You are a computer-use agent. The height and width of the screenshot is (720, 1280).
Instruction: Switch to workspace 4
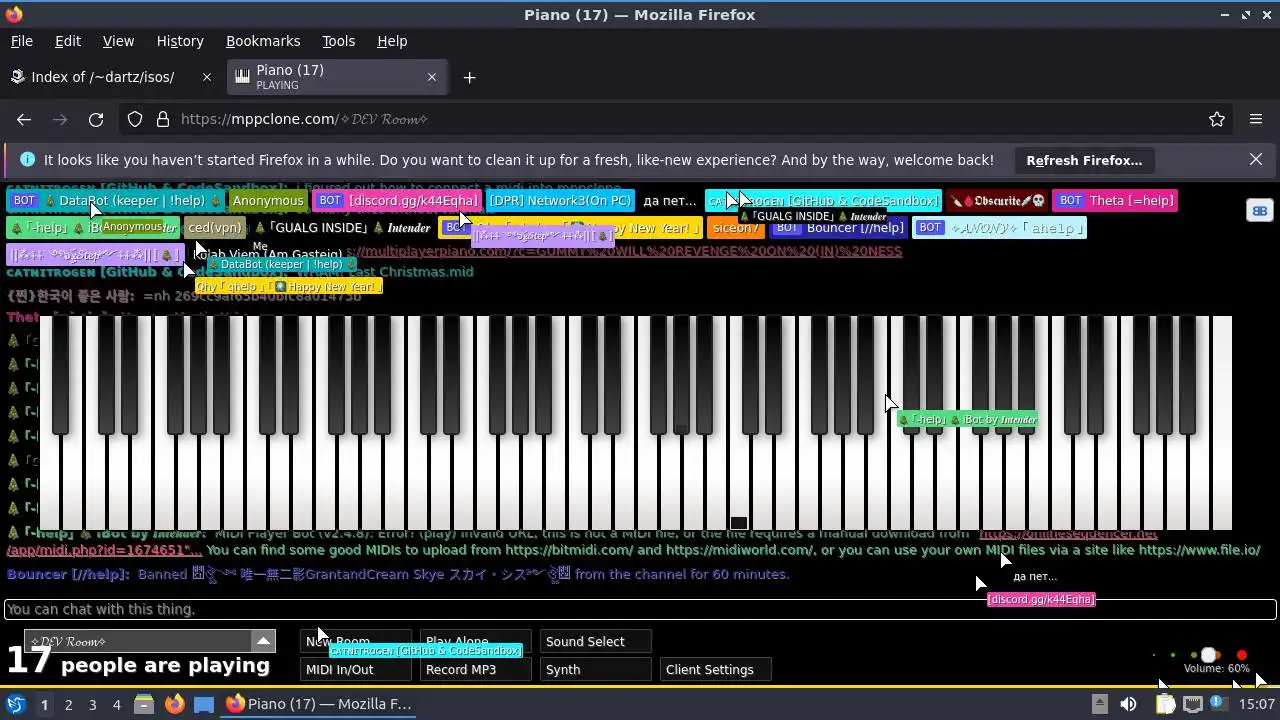click(116, 704)
